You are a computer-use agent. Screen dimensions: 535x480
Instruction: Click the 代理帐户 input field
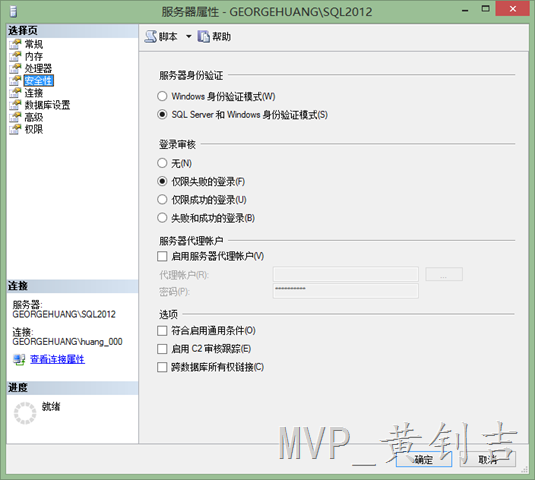(x=346, y=274)
